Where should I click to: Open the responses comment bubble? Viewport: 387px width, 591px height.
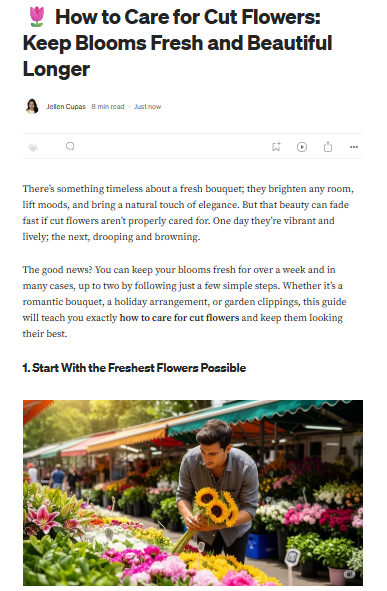pos(70,146)
